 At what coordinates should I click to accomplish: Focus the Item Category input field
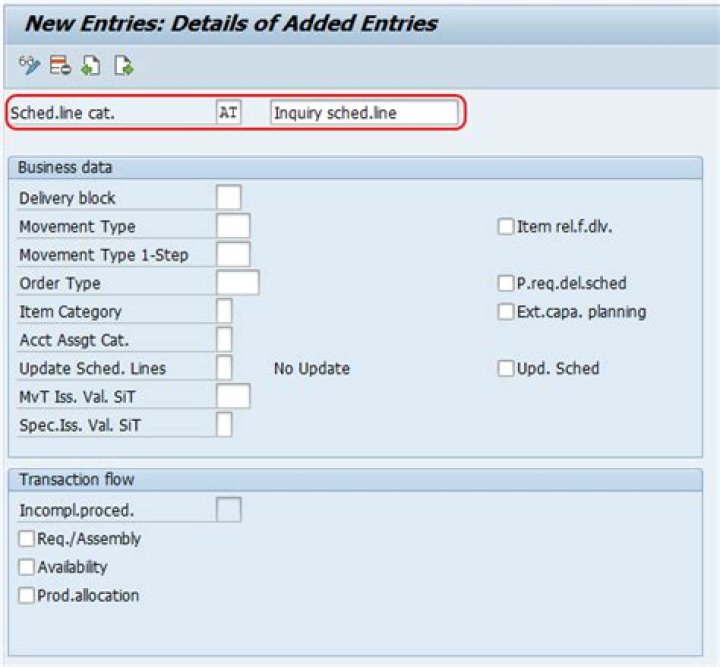[224, 311]
